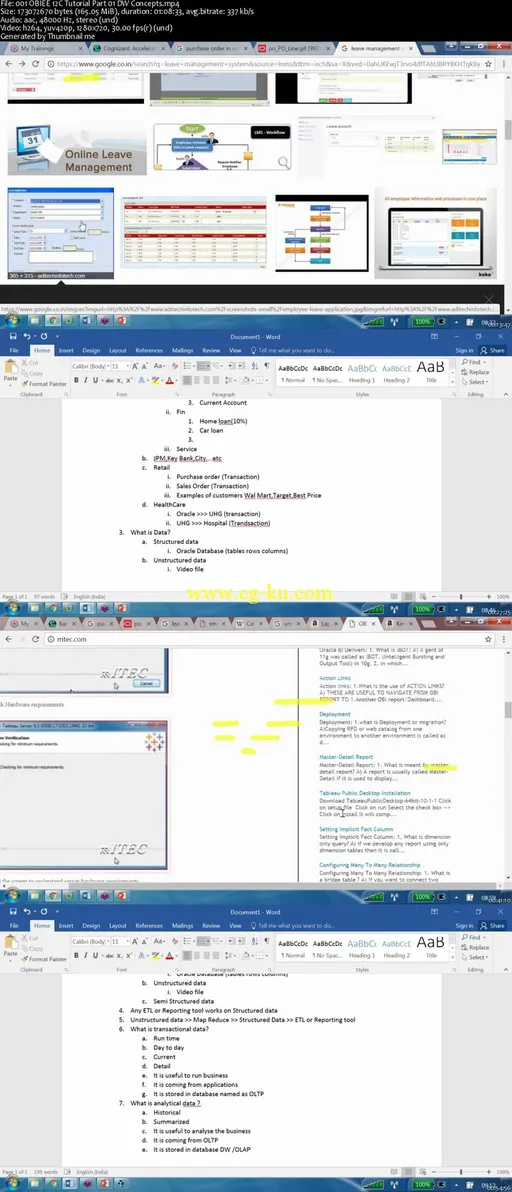Toggle Underline in the 97-words Word window
Screen dimensions: 512x1192
click(x=96, y=380)
